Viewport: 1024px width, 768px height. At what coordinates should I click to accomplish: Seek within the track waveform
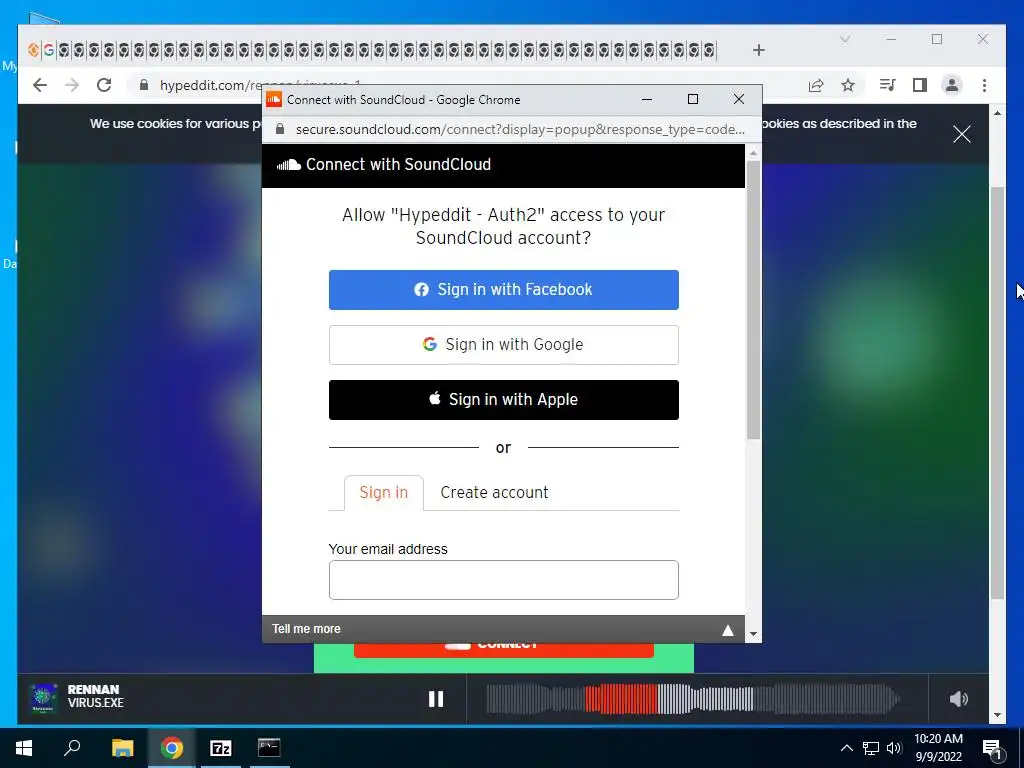(693, 699)
